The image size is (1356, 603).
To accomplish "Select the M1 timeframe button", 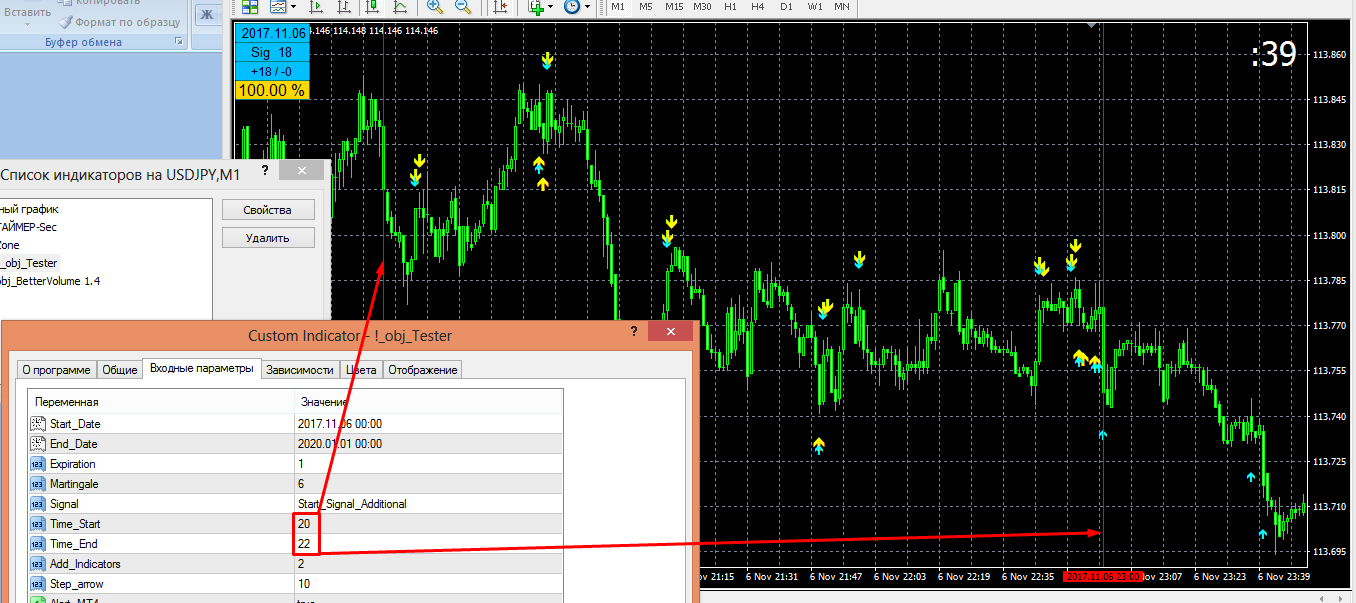I will [618, 6].
